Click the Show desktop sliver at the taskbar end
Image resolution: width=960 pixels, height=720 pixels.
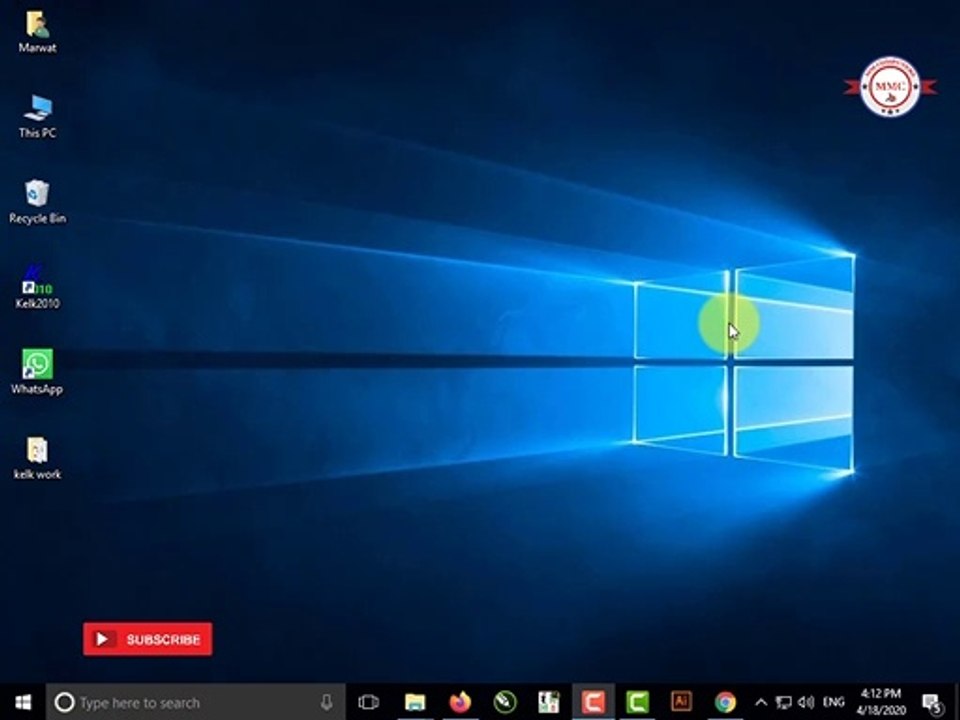pyautogui.click(x=956, y=702)
